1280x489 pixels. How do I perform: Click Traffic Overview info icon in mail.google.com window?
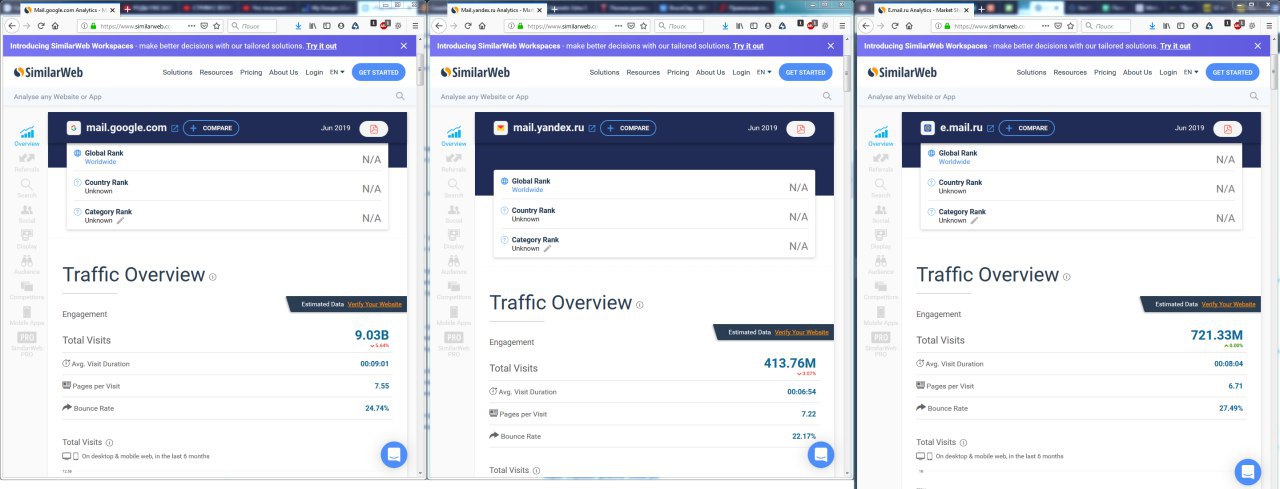pos(213,277)
